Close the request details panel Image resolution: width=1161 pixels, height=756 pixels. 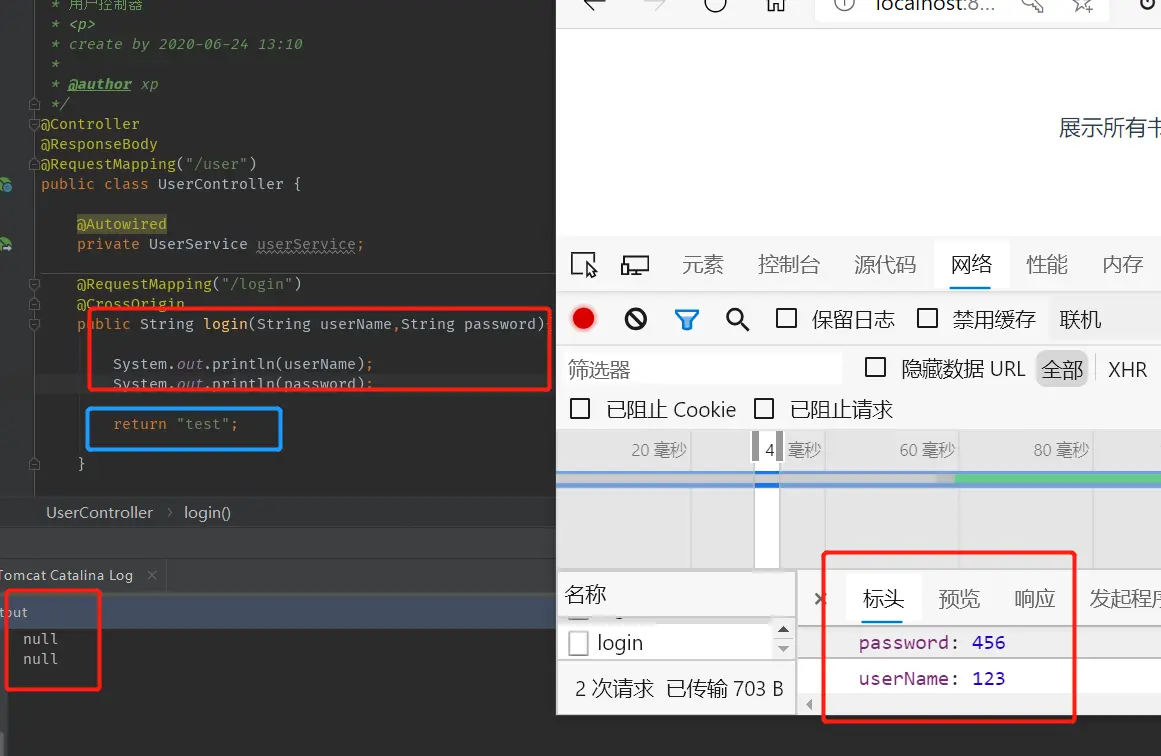click(x=819, y=598)
